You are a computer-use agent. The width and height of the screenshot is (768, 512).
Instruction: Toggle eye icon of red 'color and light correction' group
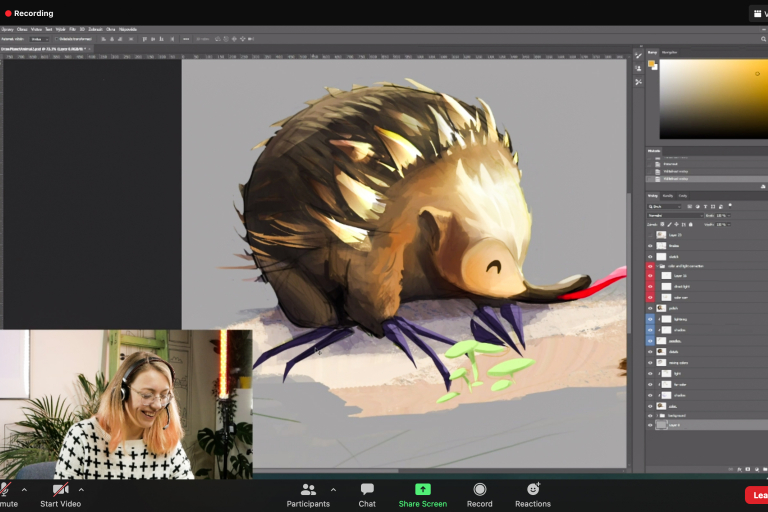[650, 266]
